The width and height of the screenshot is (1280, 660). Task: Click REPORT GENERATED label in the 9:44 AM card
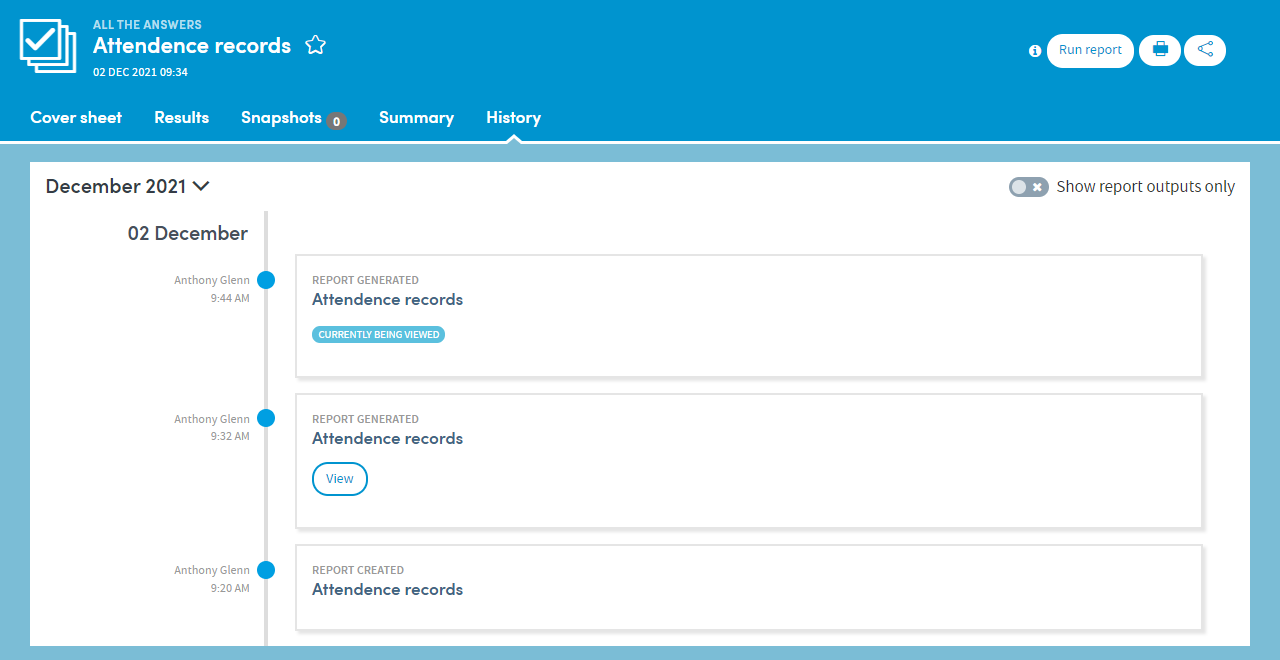pos(365,281)
